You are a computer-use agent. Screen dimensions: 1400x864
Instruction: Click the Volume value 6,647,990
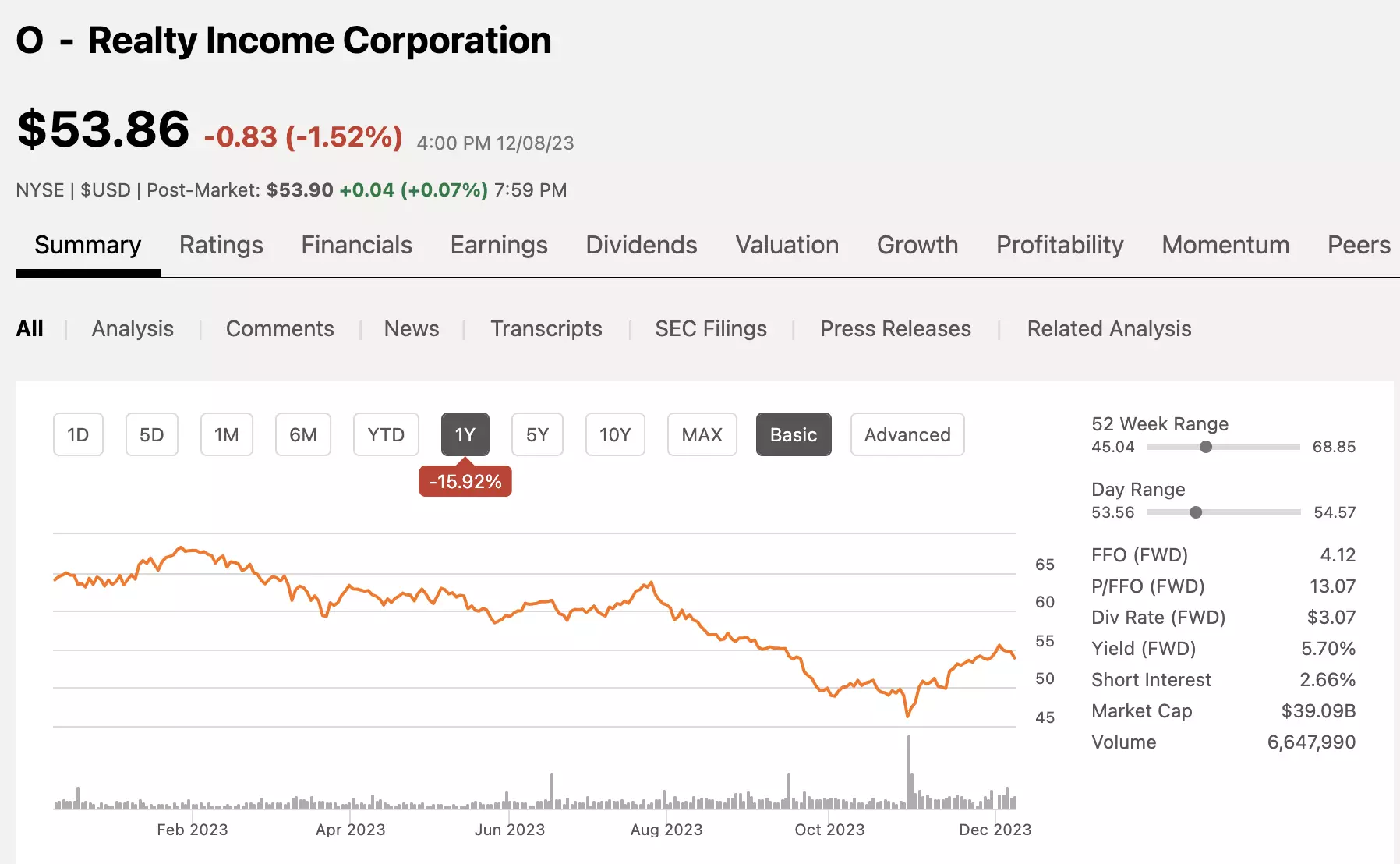click(1311, 742)
